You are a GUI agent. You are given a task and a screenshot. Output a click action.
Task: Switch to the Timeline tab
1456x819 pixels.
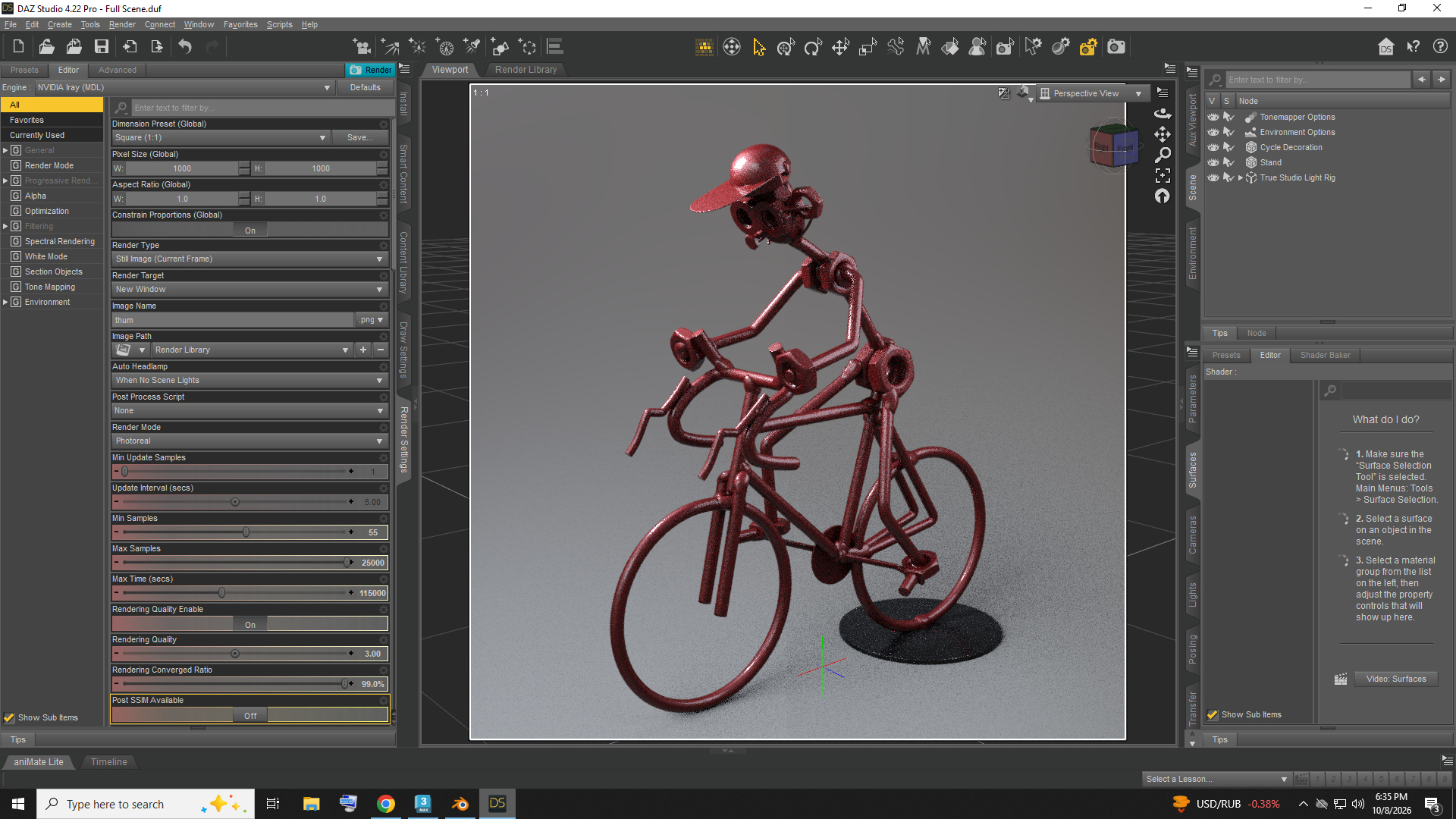point(108,761)
